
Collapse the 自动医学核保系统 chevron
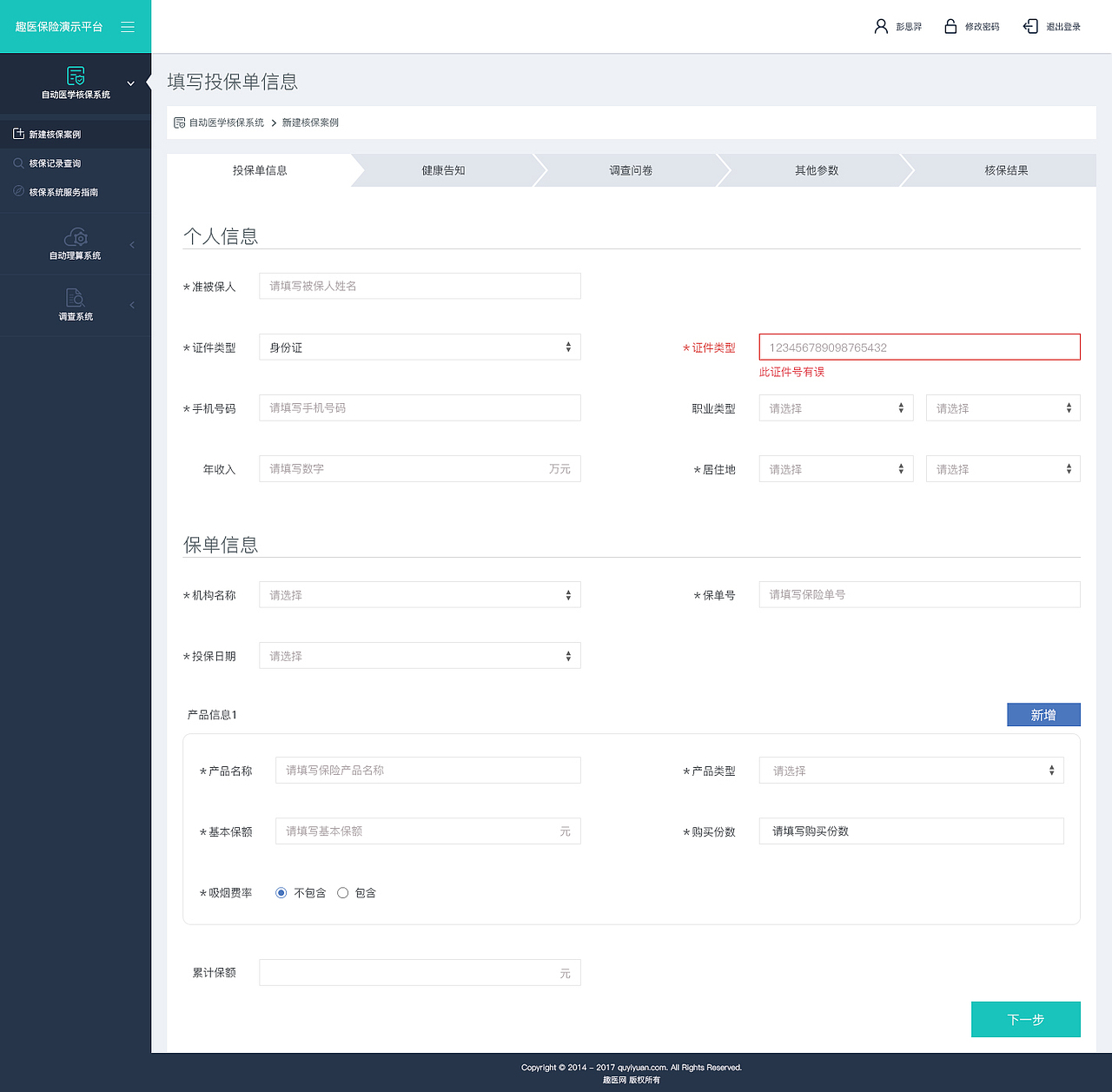point(130,83)
